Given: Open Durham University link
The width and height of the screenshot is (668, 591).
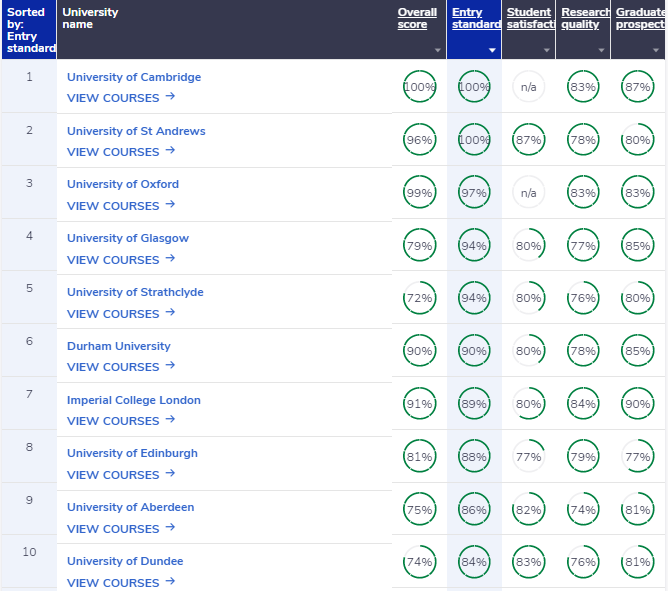Looking at the screenshot, I should tap(118, 346).
